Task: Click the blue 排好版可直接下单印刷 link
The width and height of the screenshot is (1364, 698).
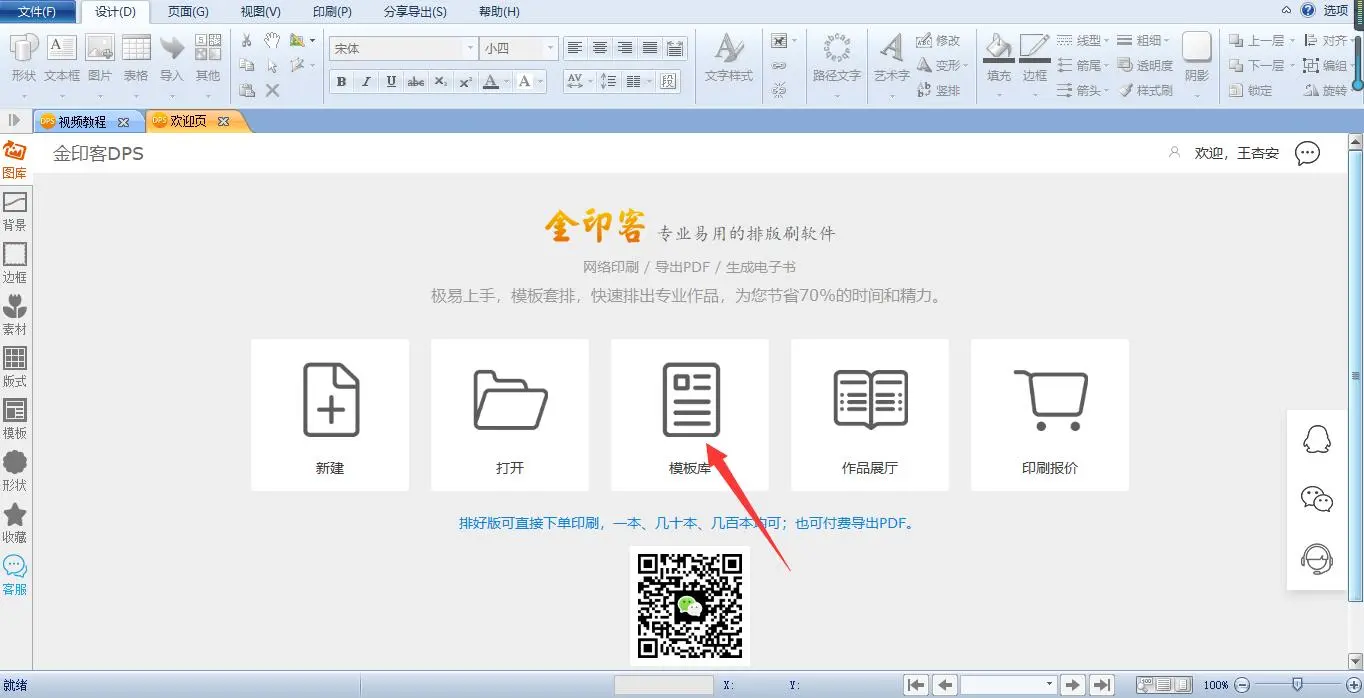Action: point(687,523)
